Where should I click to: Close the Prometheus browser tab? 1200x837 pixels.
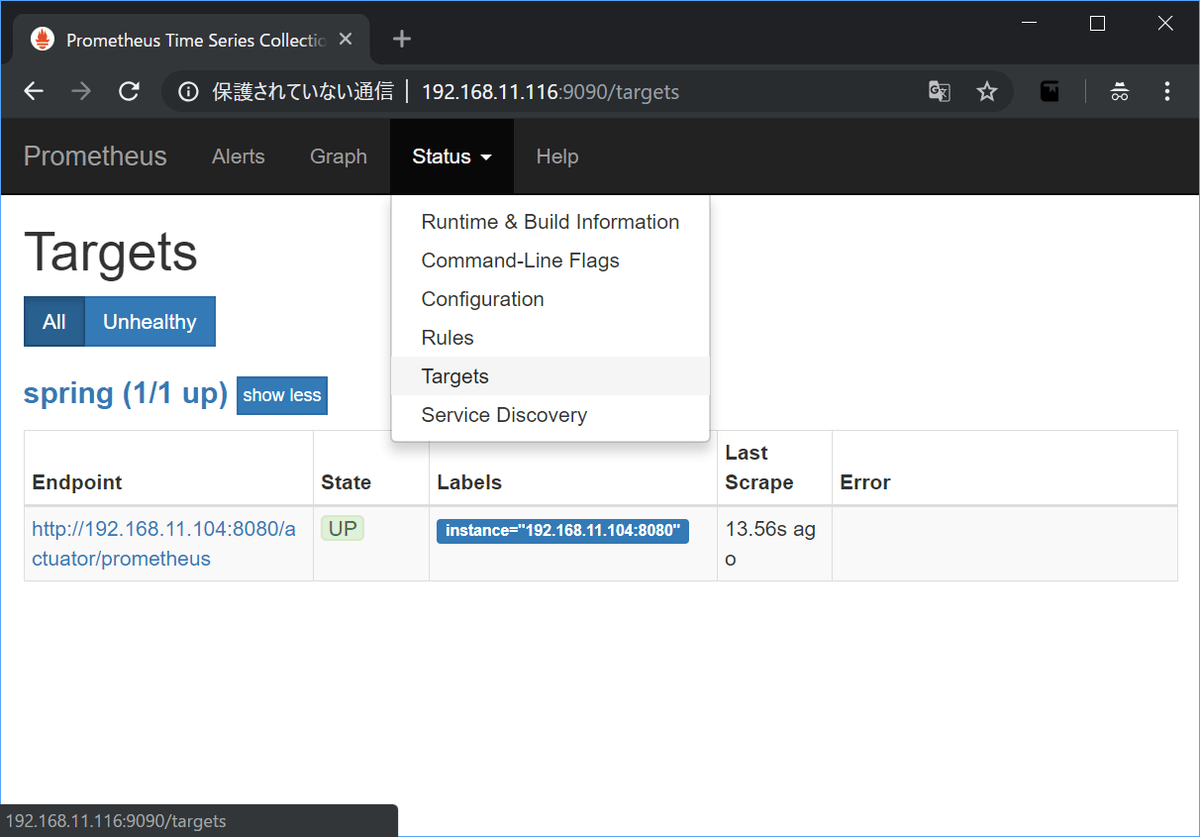coord(346,40)
